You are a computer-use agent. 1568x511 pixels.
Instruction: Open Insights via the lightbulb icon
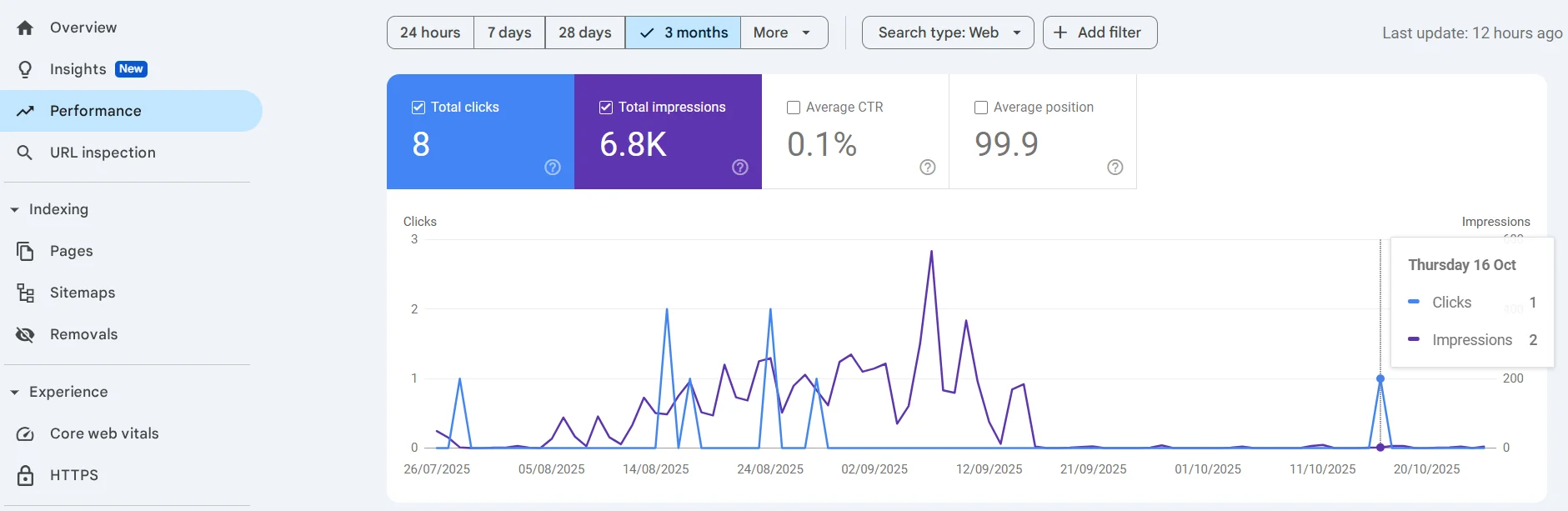25,69
